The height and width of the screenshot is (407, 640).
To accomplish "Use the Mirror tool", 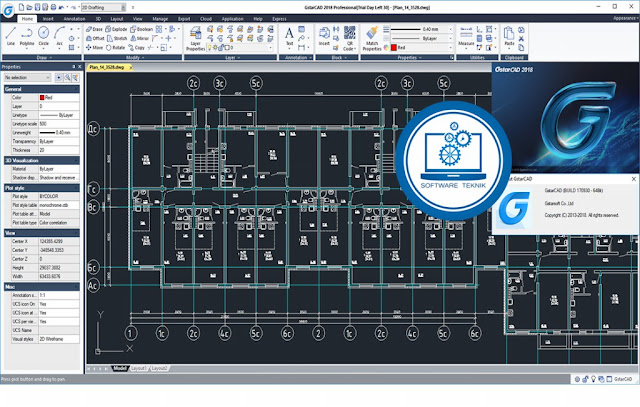I will pos(140,38).
